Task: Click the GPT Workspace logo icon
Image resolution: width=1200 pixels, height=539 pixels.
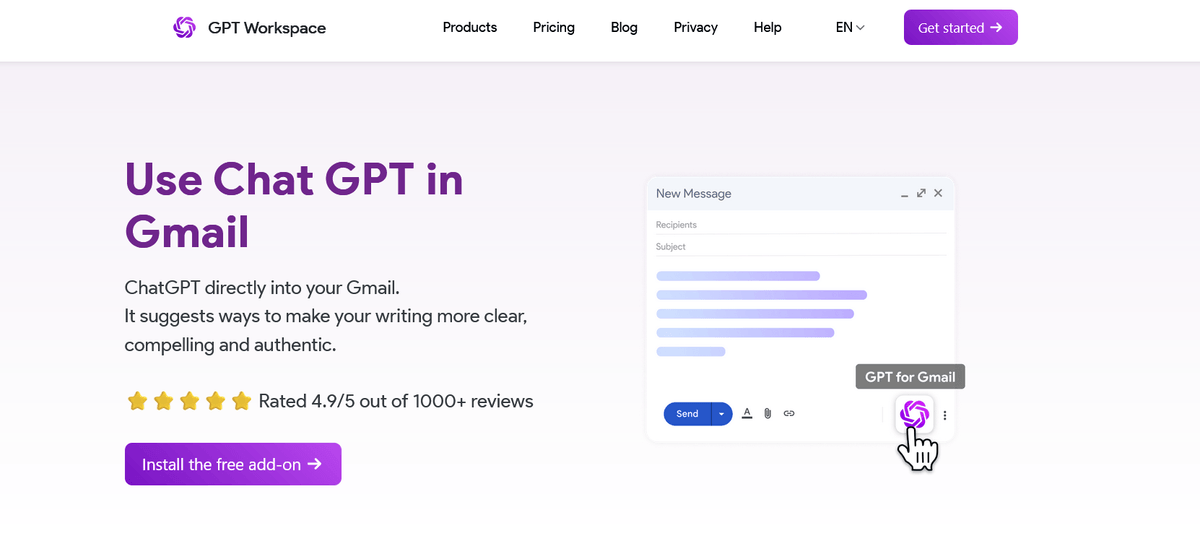Action: pyautogui.click(x=184, y=28)
